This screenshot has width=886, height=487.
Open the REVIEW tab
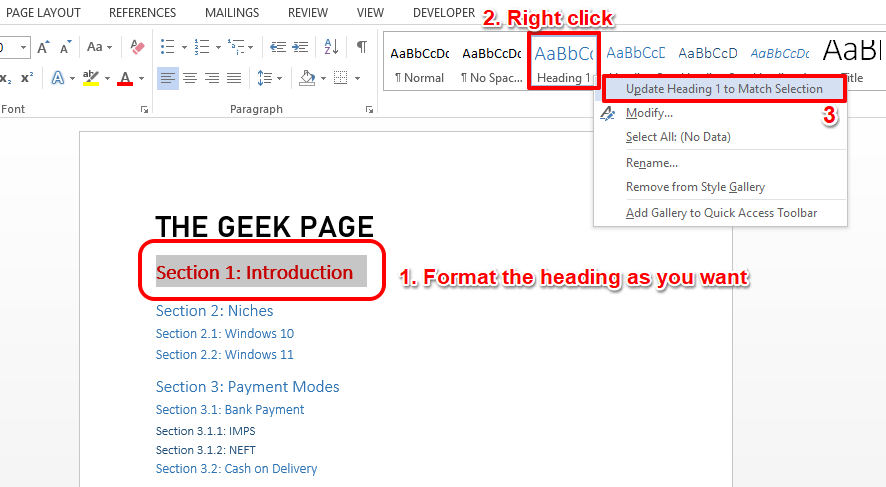point(307,12)
